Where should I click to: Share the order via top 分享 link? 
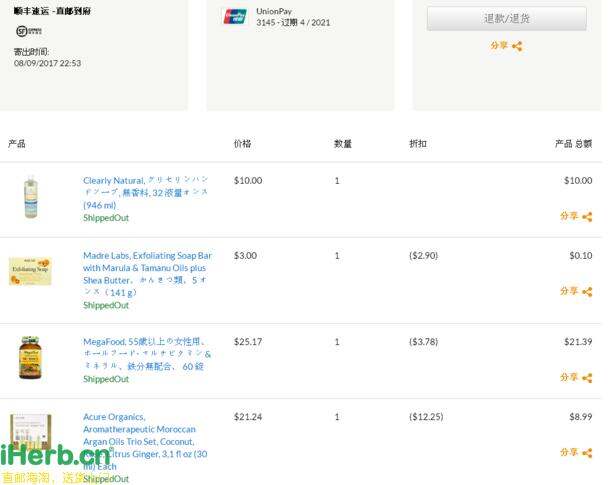[506, 46]
